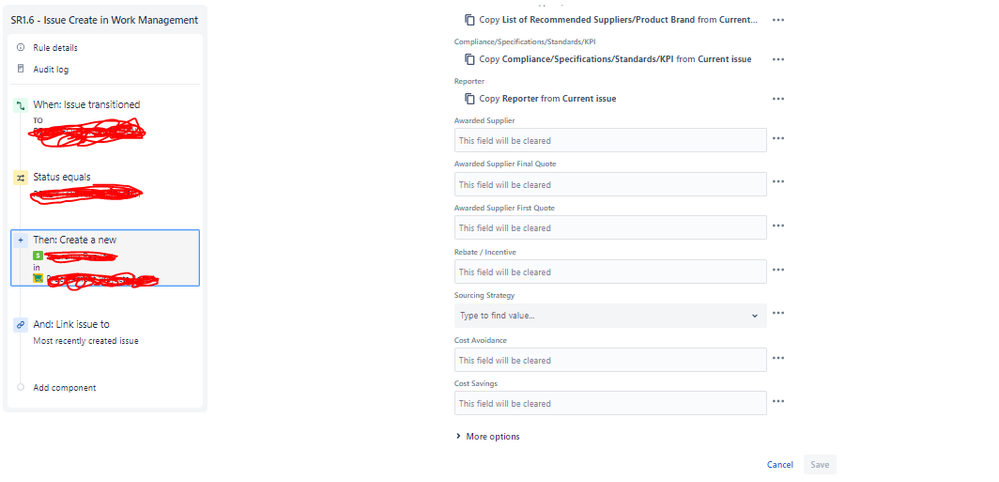
Task: Click the Awarded Supplier Final Quote field
Action: tap(610, 184)
